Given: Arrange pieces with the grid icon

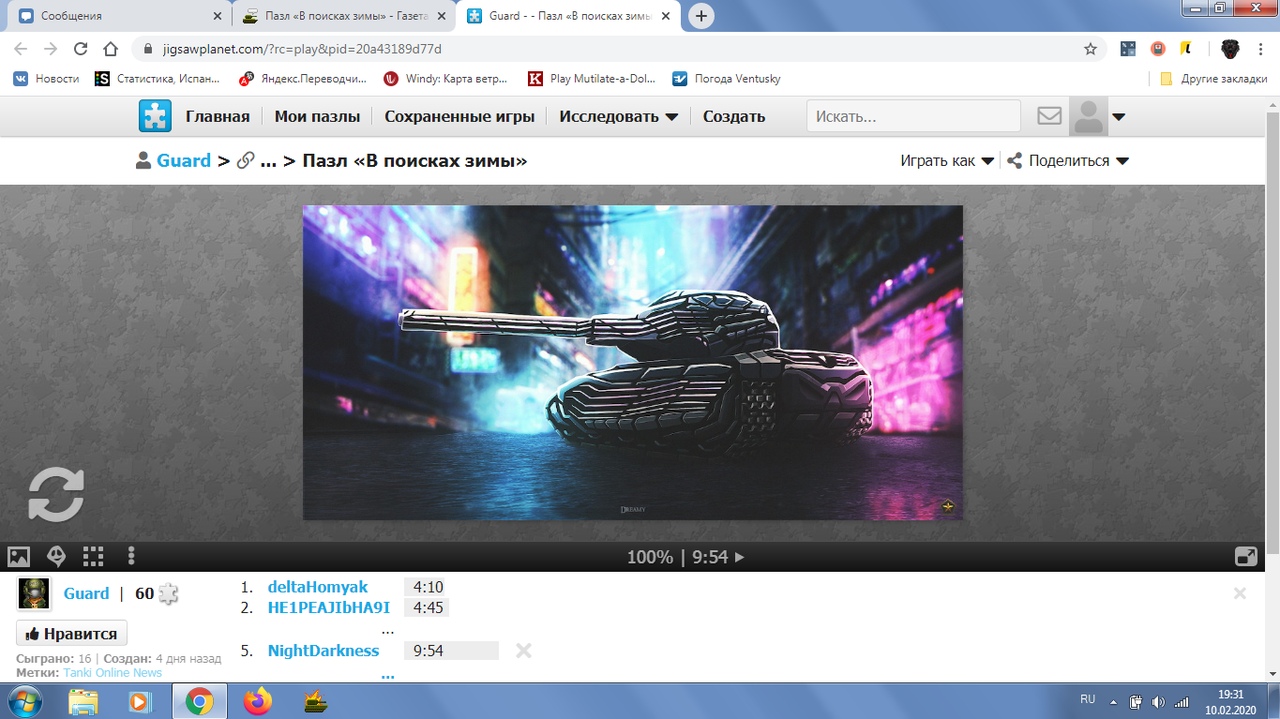Looking at the screenshot, I should tap(93, 556).
